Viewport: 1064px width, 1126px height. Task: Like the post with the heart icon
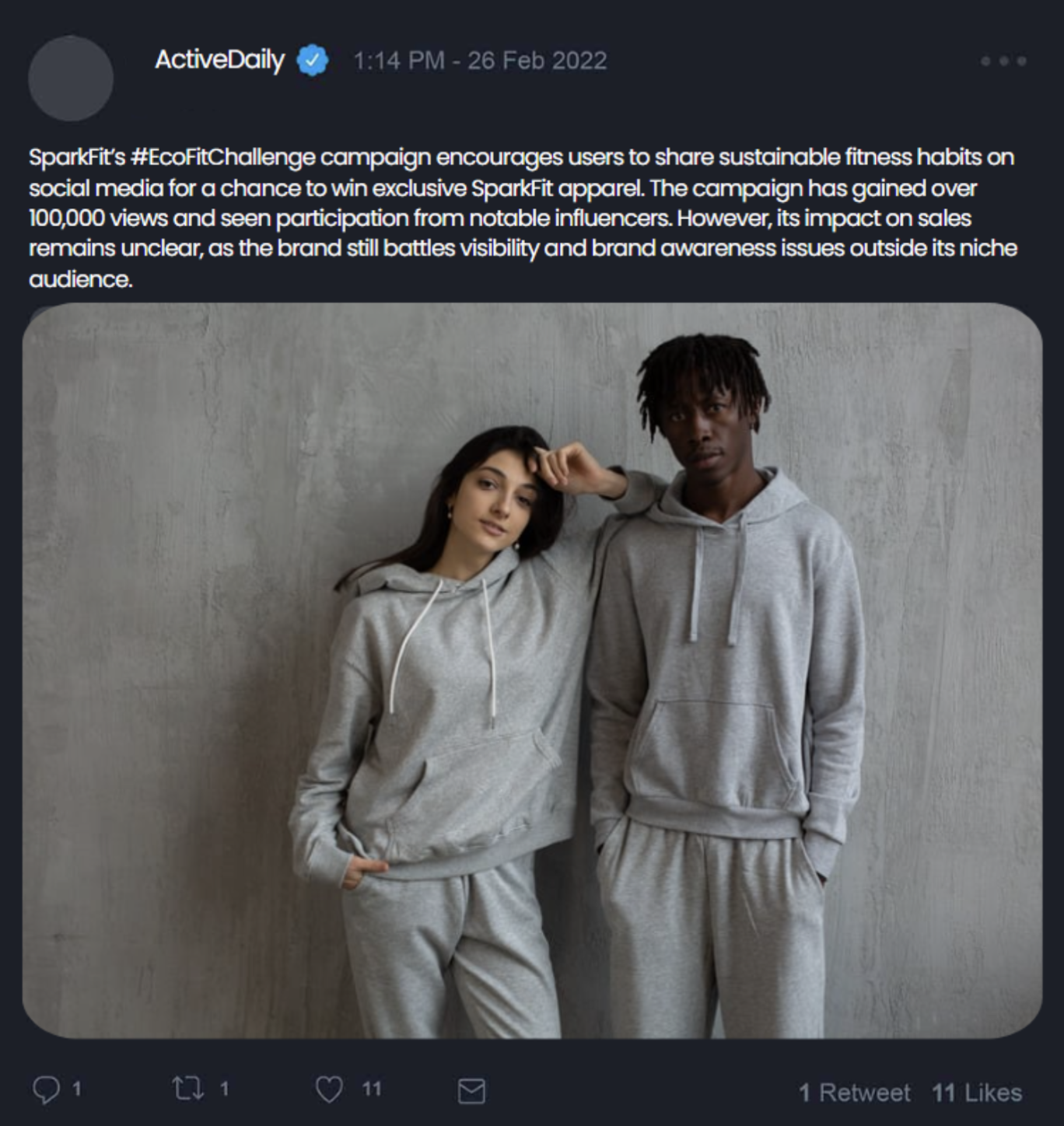coord(329,1089)
